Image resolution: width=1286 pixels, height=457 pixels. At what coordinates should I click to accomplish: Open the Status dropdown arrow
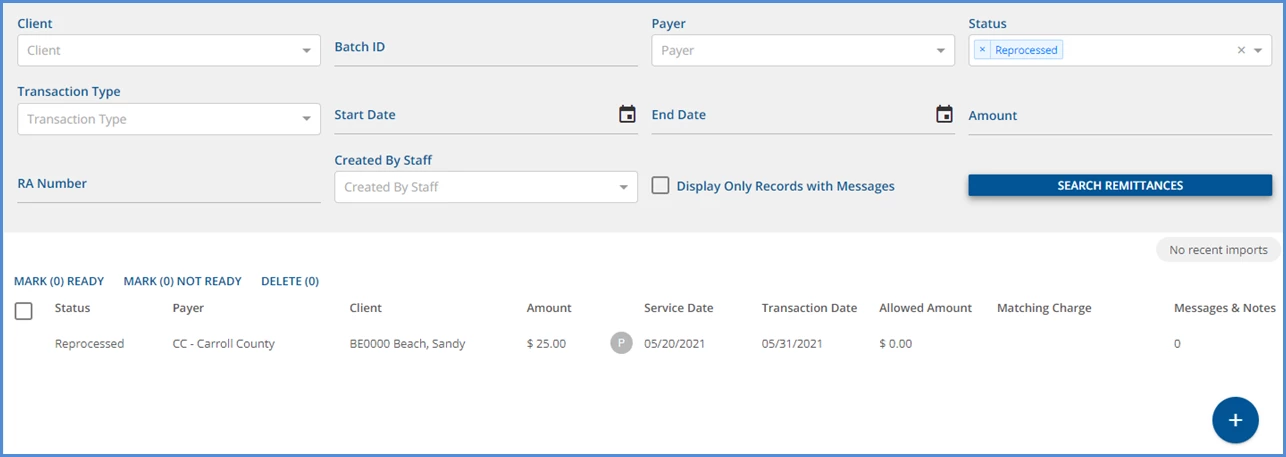(x=1258, y=51)
